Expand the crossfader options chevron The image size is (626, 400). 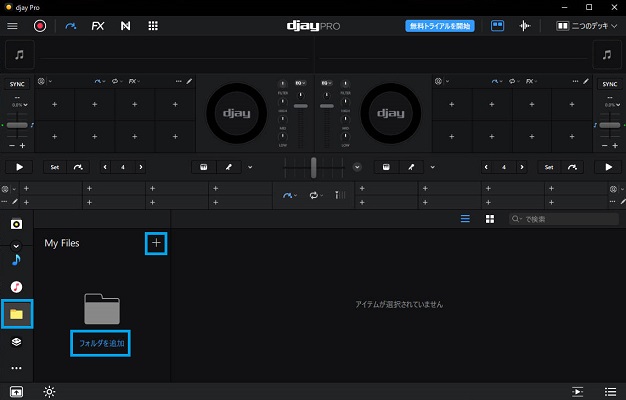click(x=357, y=167)
